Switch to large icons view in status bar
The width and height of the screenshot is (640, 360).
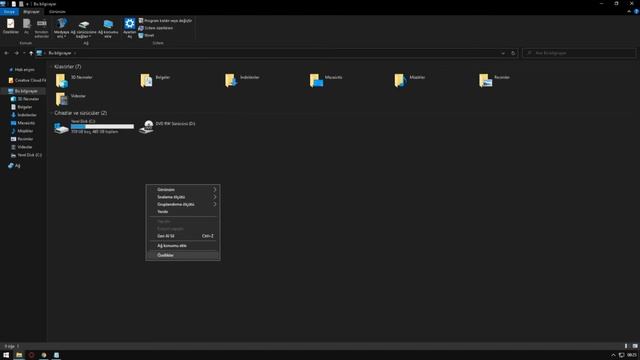tap(635, 346)
